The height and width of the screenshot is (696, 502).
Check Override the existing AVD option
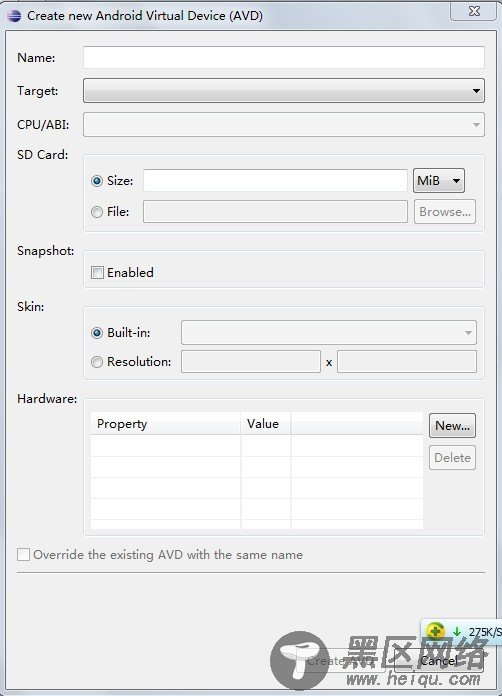coord(24,554)
